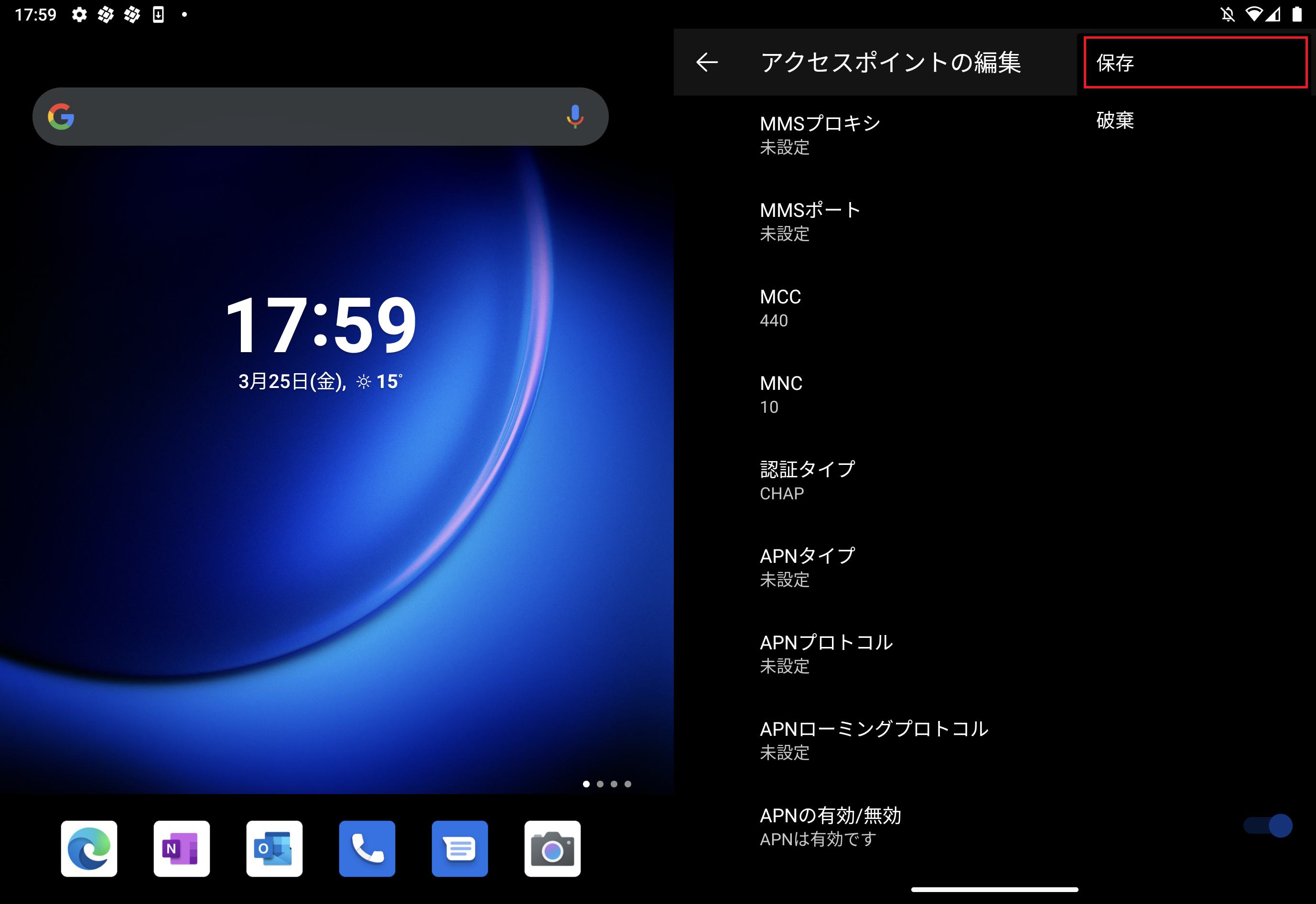Tap the battery status icon
Screen dimensions: 1316x904
[1297, 15]
